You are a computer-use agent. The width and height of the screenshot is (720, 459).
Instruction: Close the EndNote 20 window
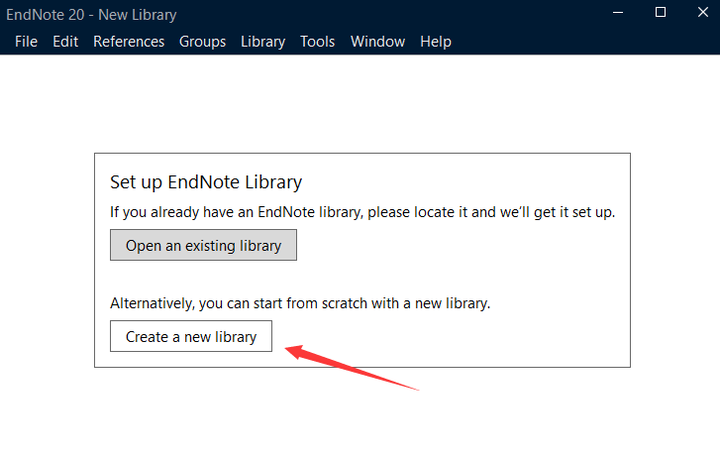click(703, 12)
